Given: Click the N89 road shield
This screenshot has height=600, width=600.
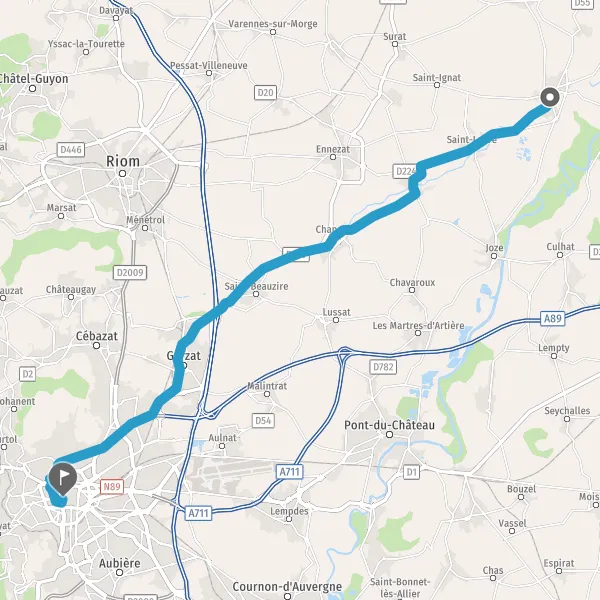Looking at the screenshot, I should point(112,487).
